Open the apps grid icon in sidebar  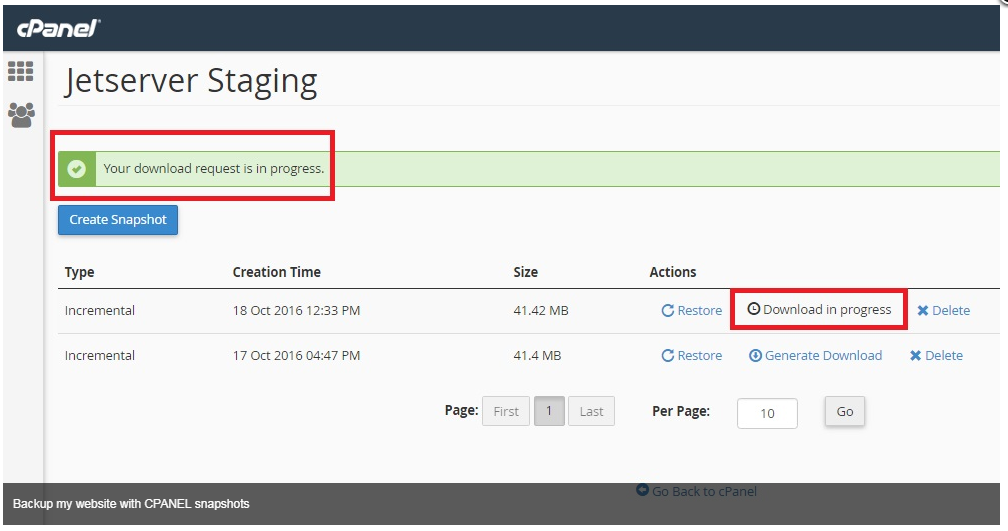point(21,71)
